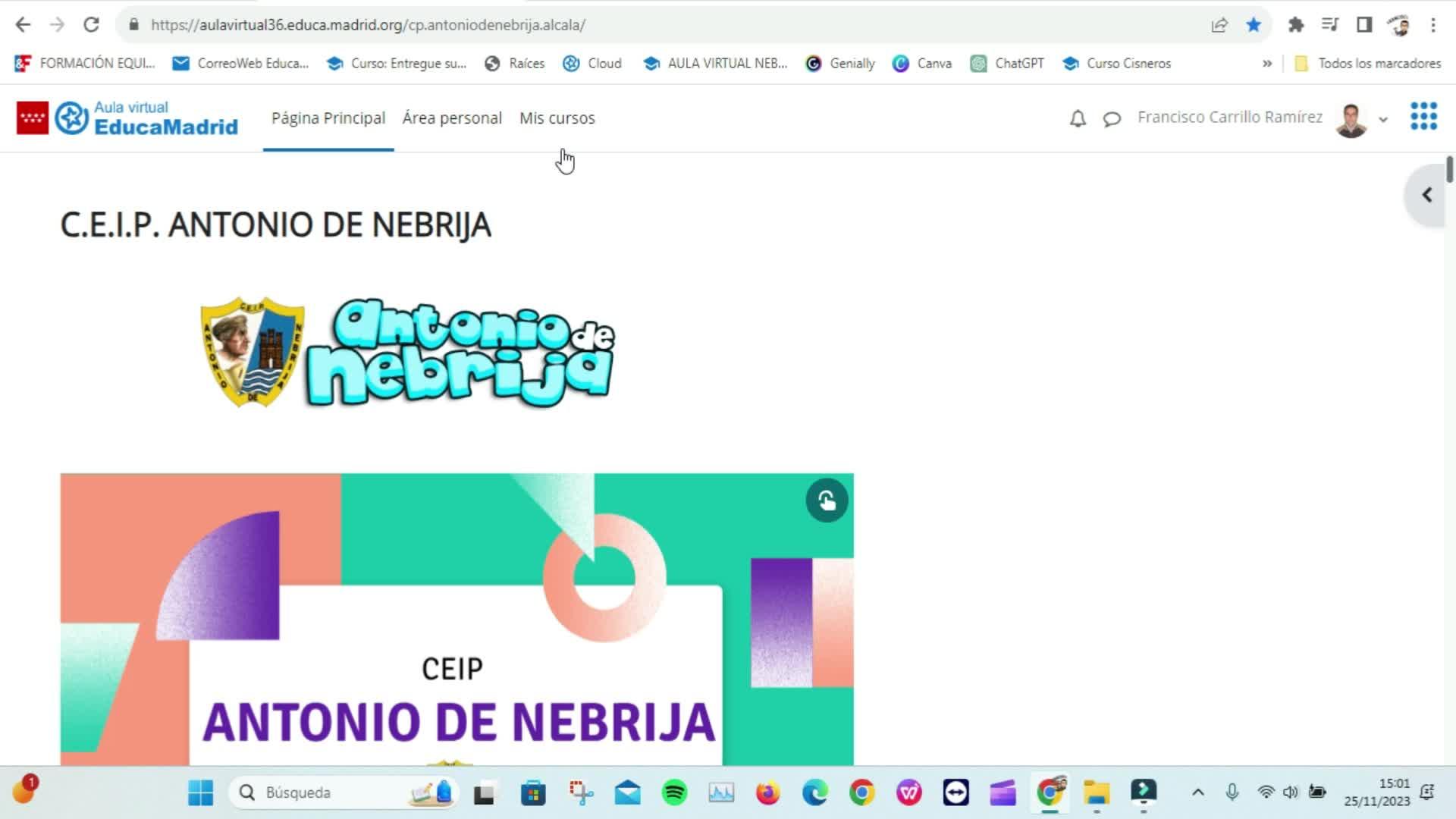Click the interactive hand icon on banner
The height and width of the screenshot is (819, 1456).
click(827, 500)
